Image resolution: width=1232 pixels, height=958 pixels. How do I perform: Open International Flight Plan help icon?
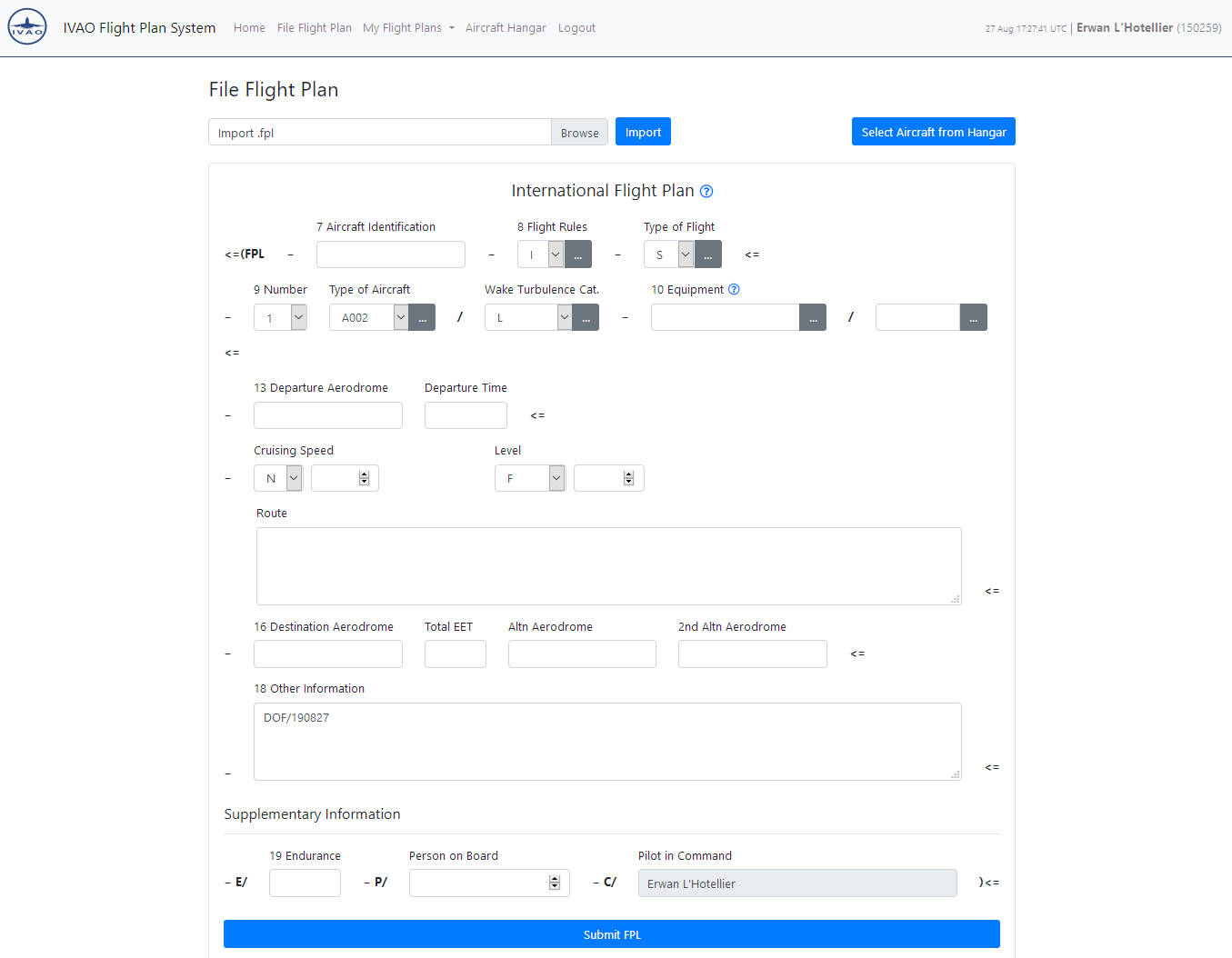click(706, 192)
